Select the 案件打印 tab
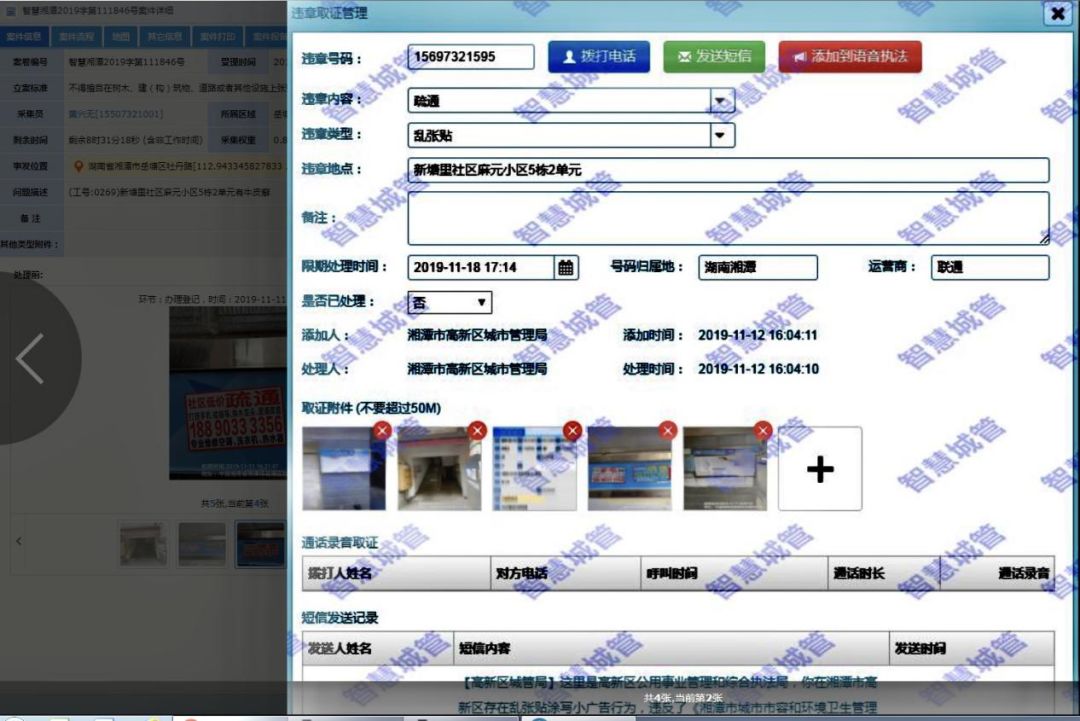 [218, 36]
